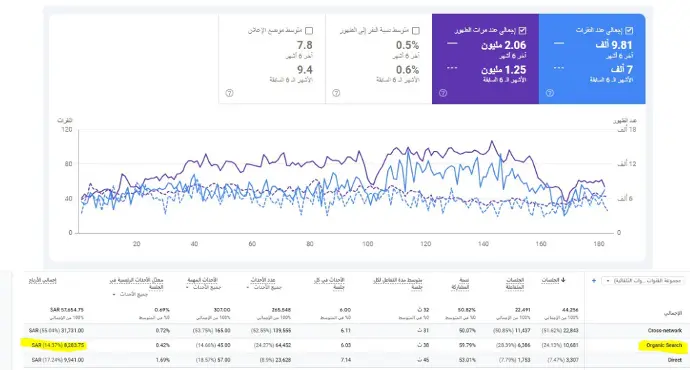This screenshot has height=370, width=690.
Task: Click Direct sessions value 3,307
Action: 572,360
